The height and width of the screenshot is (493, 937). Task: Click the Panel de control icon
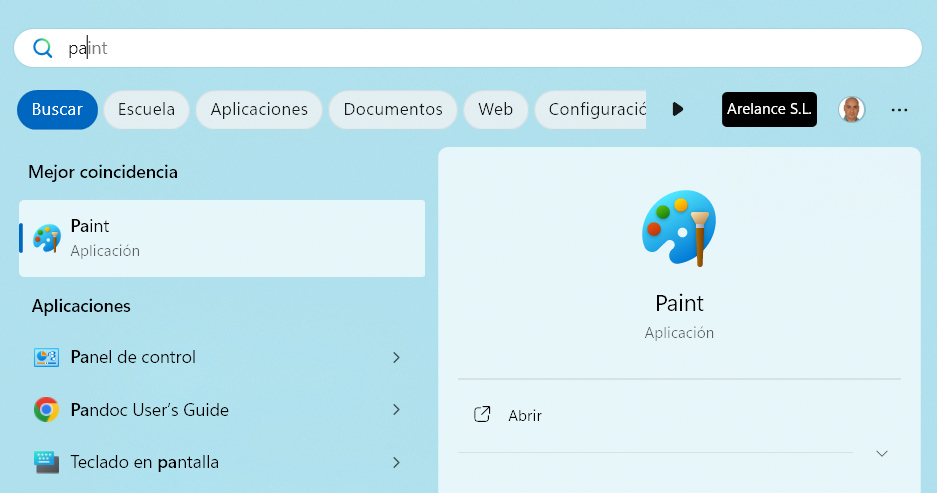(46, 357)
